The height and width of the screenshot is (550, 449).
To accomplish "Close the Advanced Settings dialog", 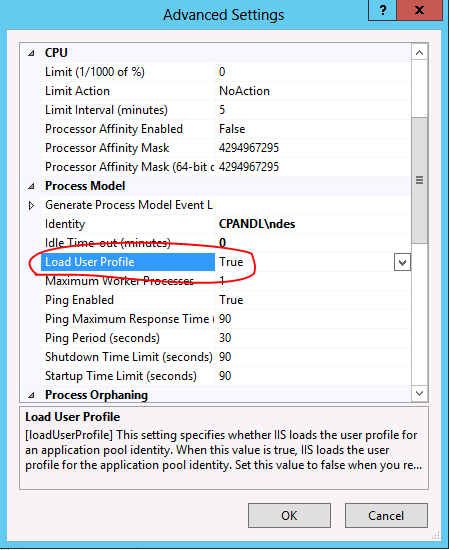I will coord(419,10).
